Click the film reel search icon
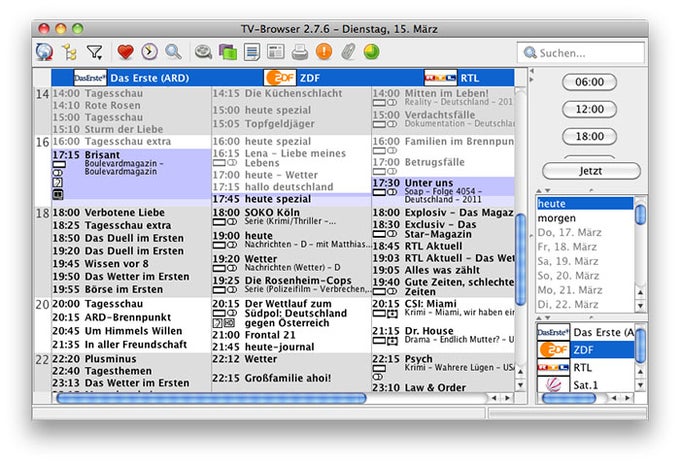Viewport: 680px width, 464px height. pyautogui.click(x=203, y=52)
